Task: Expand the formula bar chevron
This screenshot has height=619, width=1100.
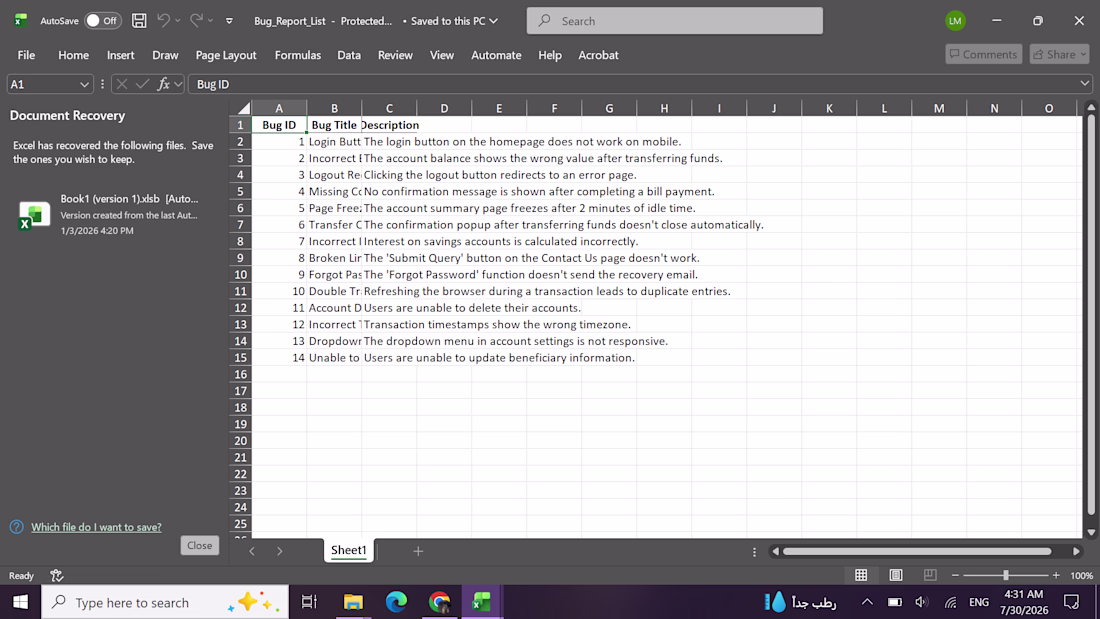Action: pyautogui.click(x=1085, y=84)
